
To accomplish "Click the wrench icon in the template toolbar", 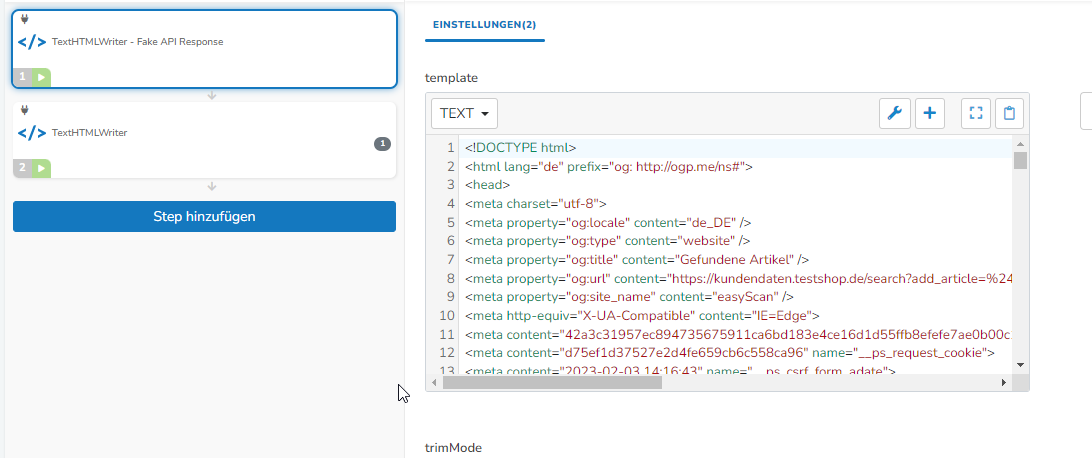I will pyautogui.click(x=895, y=113).
